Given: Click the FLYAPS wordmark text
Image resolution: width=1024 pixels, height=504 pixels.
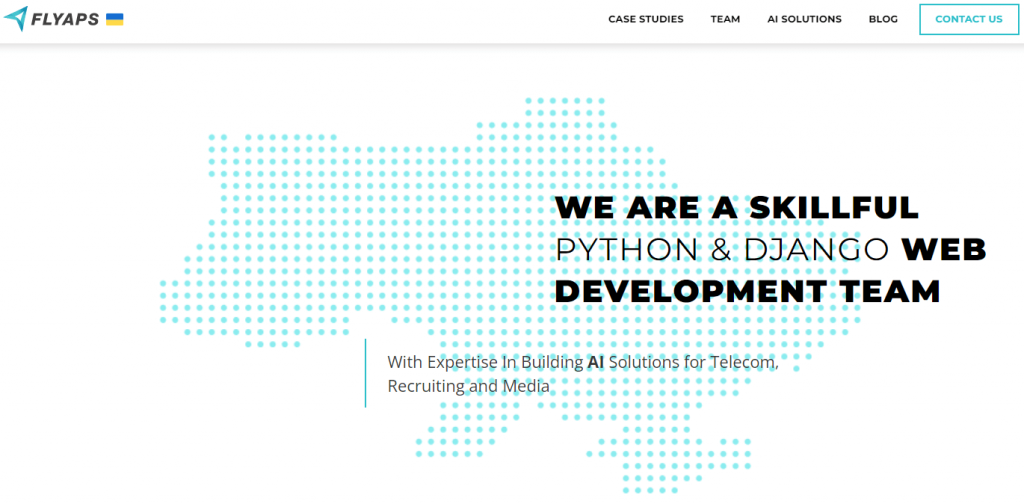Looking at the screenshot, I should [x=65, y=20].
